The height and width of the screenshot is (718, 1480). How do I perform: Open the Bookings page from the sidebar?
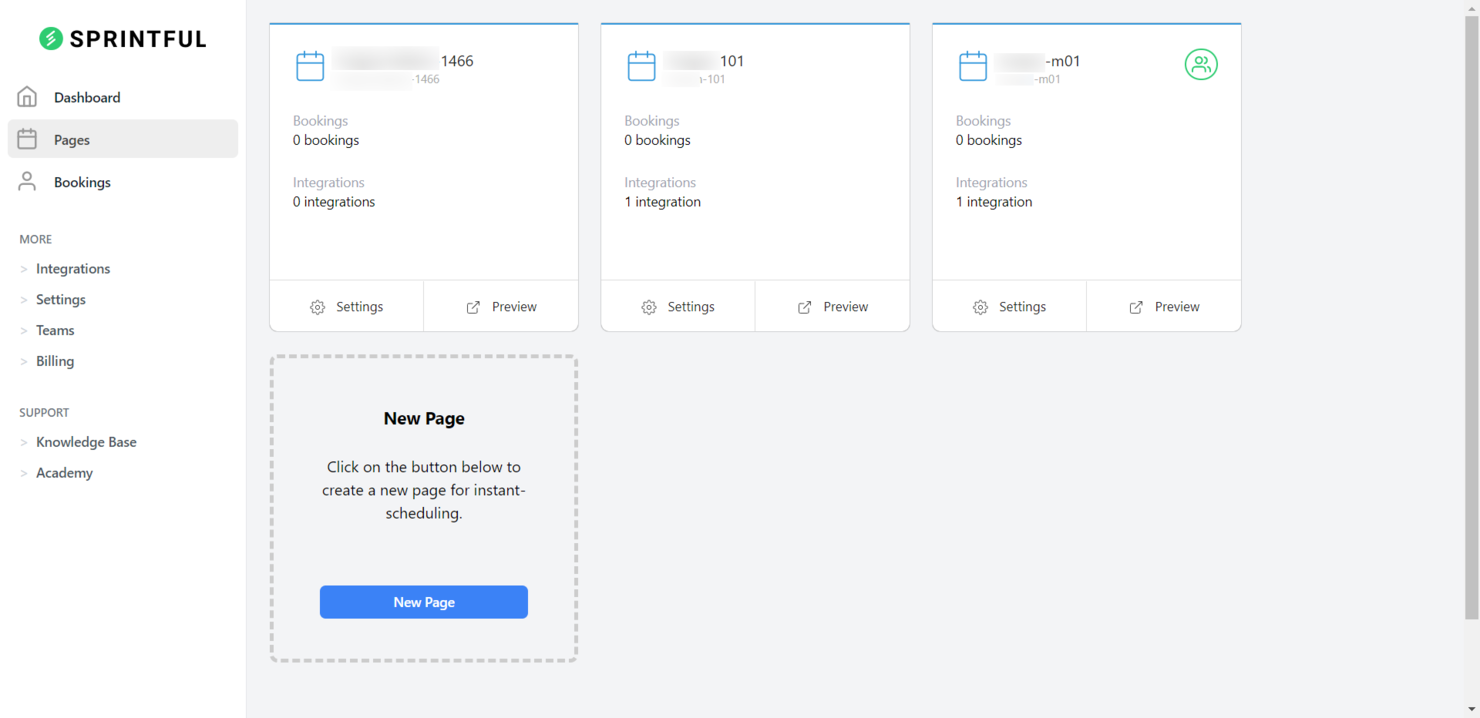point(82,181)
